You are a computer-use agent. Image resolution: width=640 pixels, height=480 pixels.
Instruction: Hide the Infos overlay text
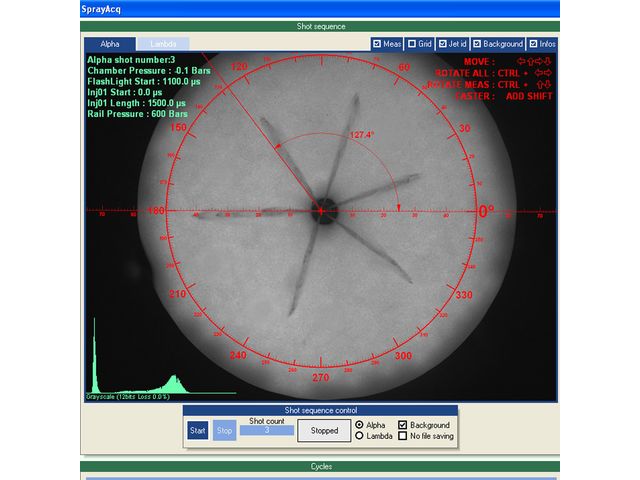pos(532,44)
